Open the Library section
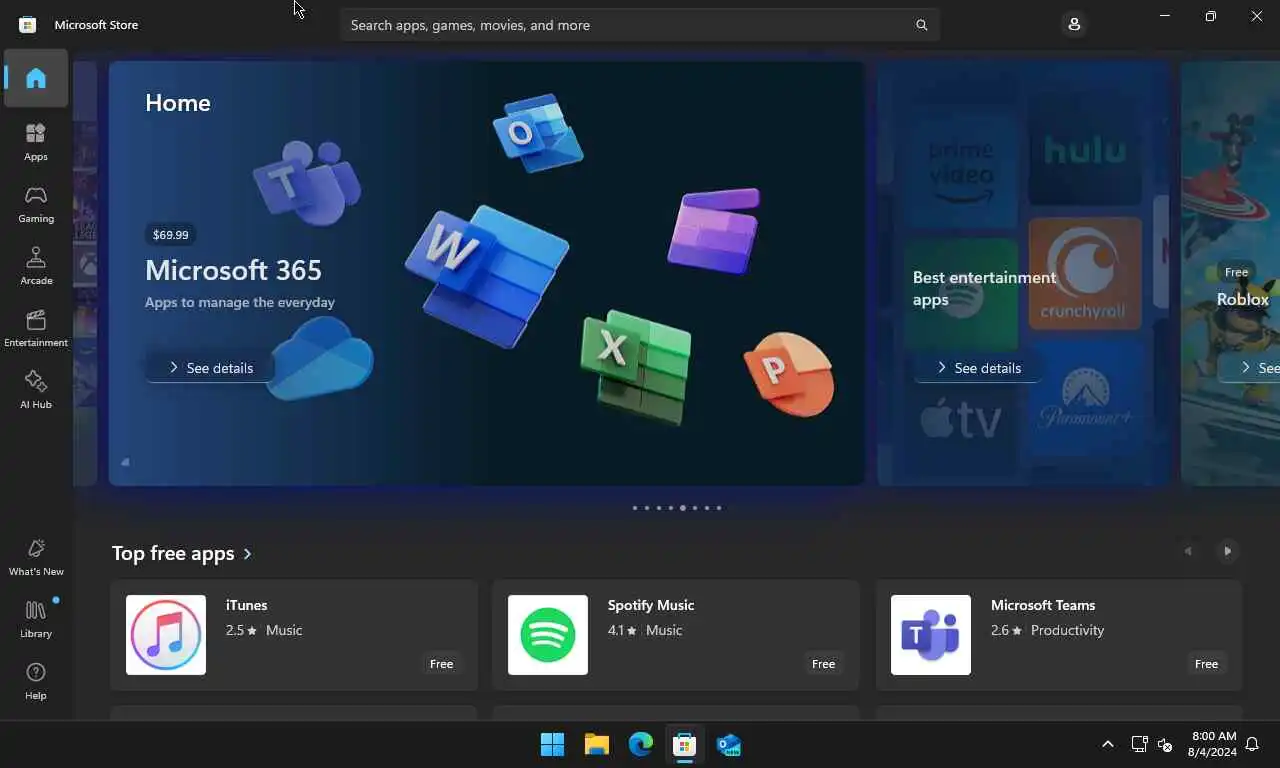Viewport: 1280px width, 768px height. click(36, 619)
